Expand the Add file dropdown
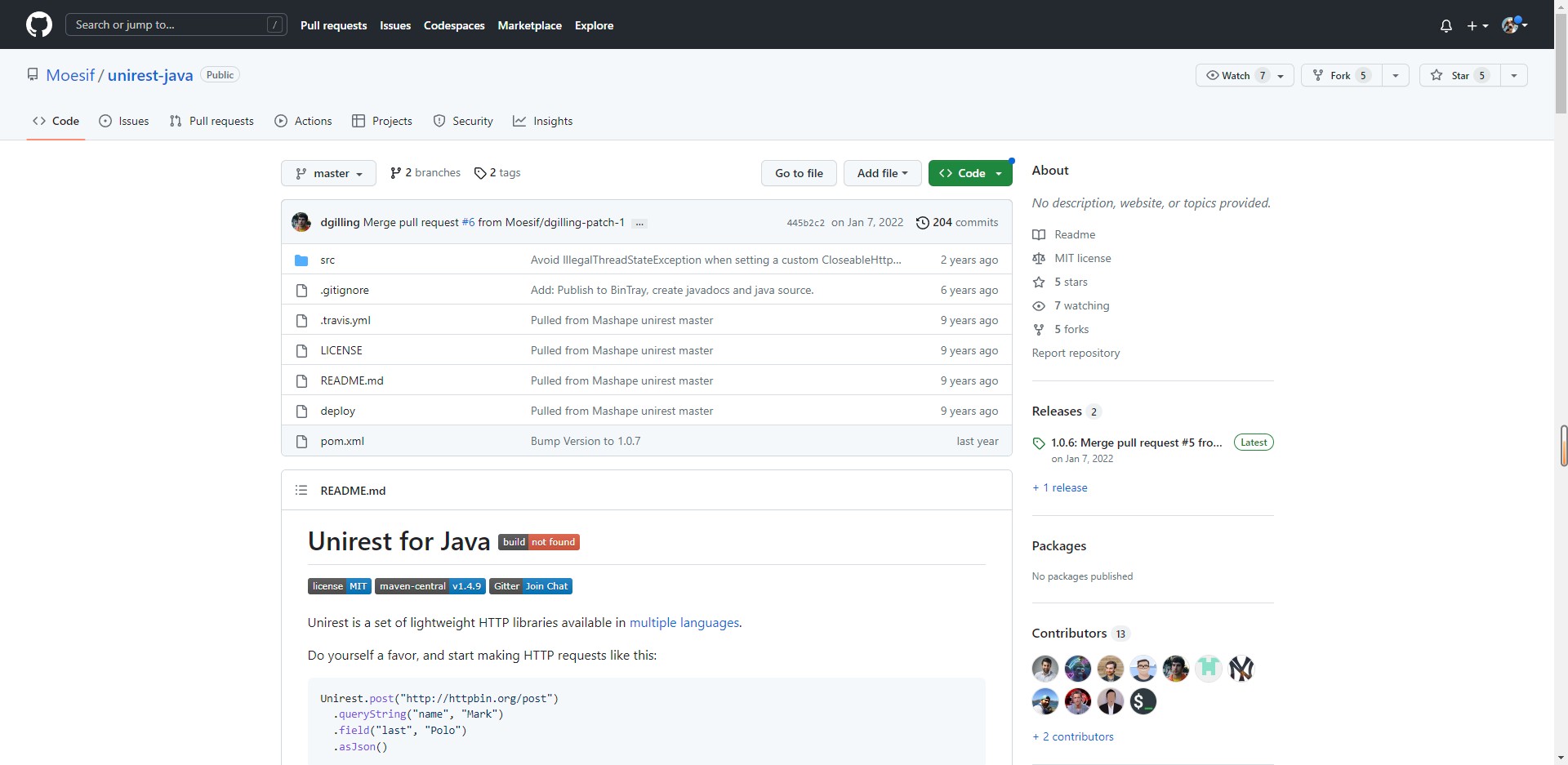The width and height of the screenshot is (1568, 765). click(882, 173)
